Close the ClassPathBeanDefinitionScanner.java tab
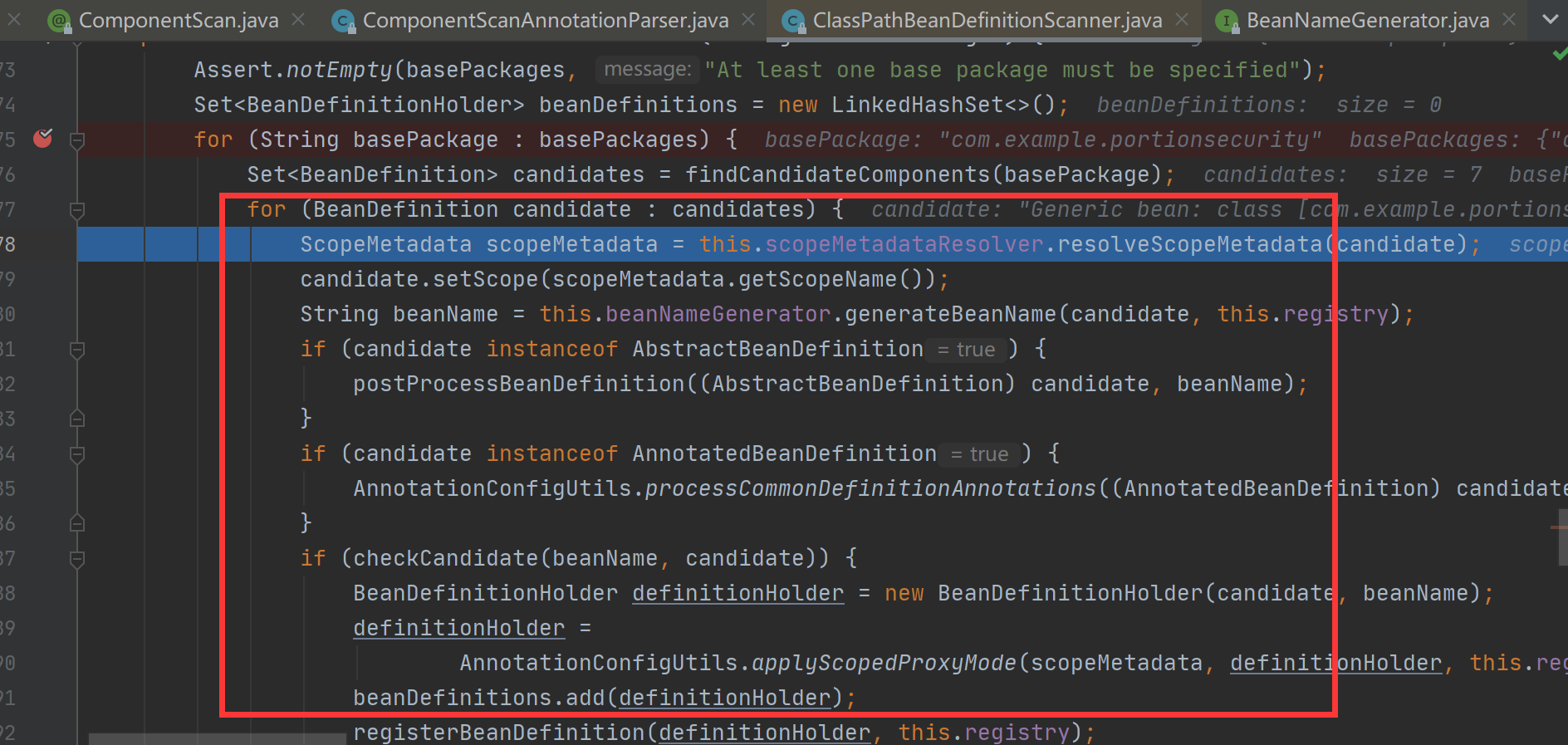 [x=1182, y=19]
